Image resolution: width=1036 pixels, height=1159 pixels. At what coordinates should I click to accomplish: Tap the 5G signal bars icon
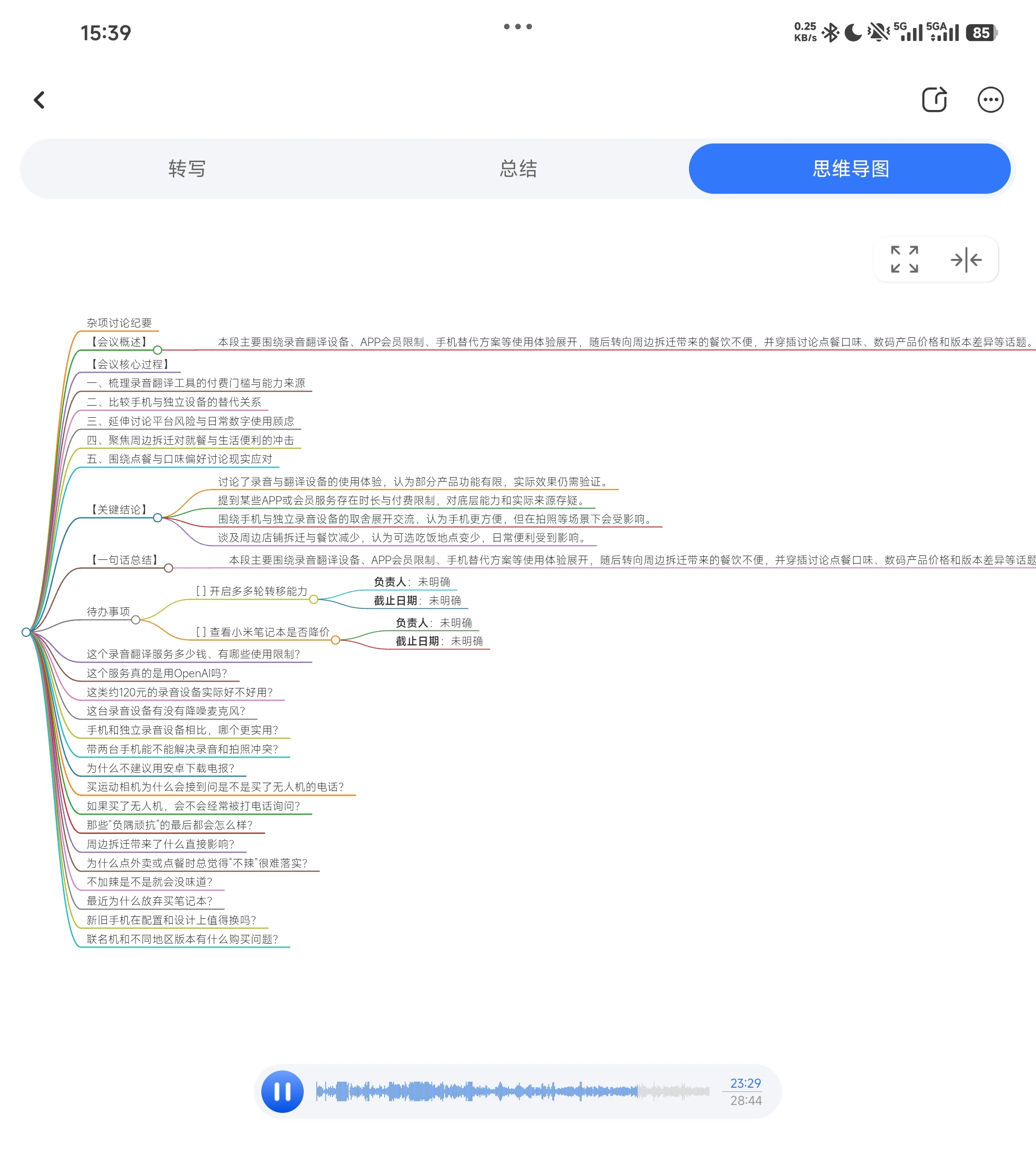click(x=908, y=32)
